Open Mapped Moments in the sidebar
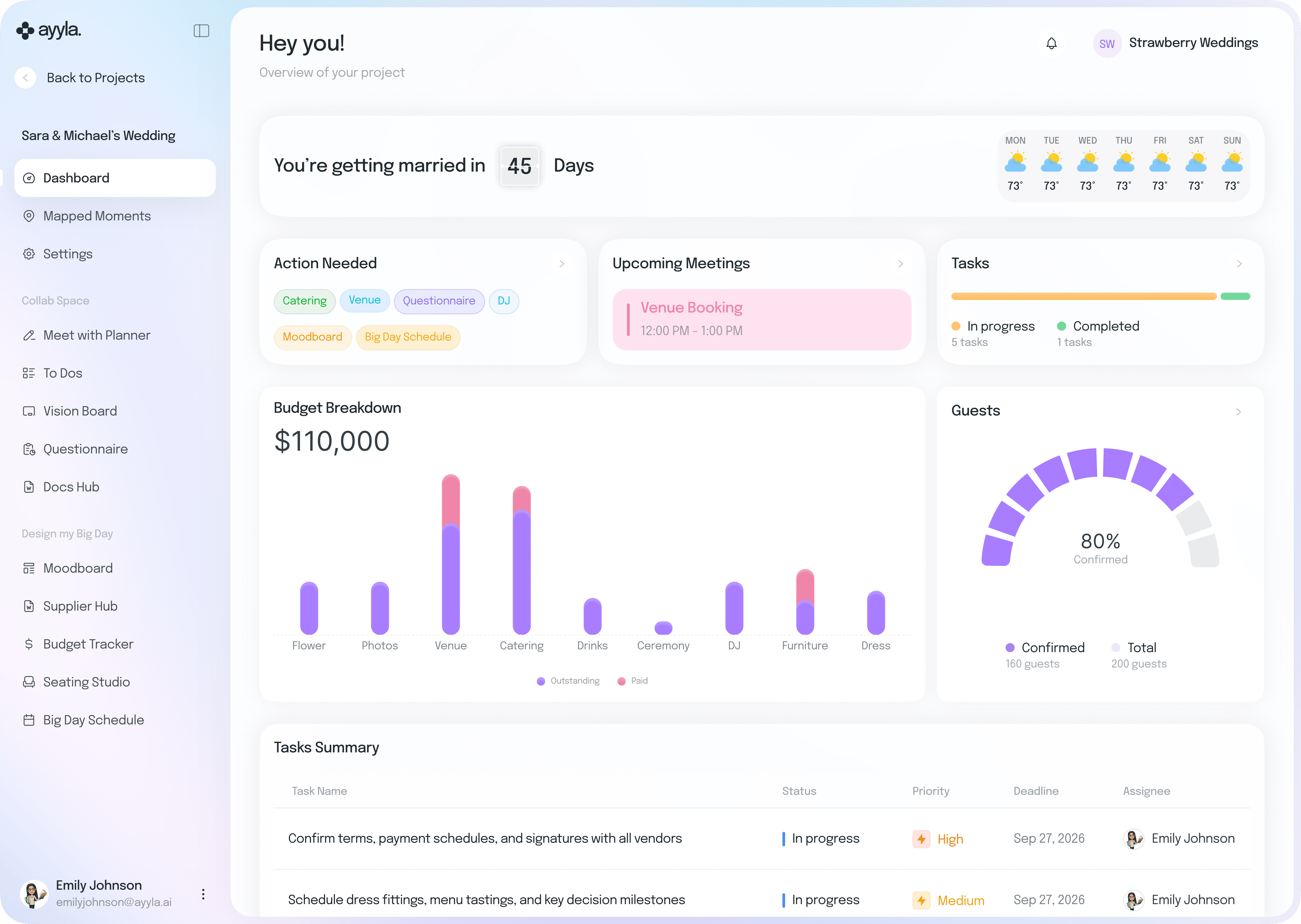 [97, 216]
